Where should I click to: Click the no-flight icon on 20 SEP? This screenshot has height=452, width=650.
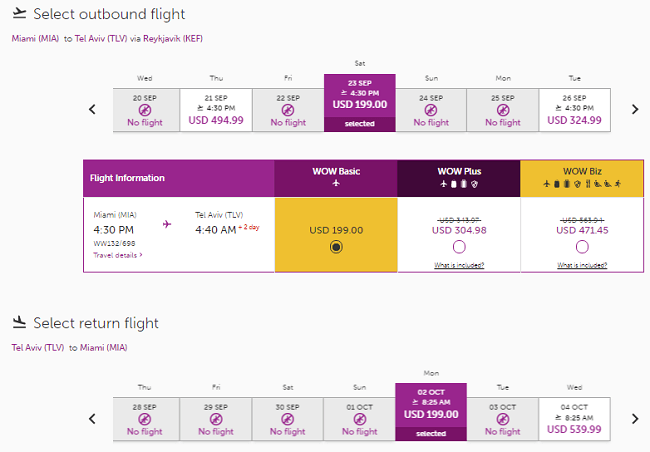(145, 110)
